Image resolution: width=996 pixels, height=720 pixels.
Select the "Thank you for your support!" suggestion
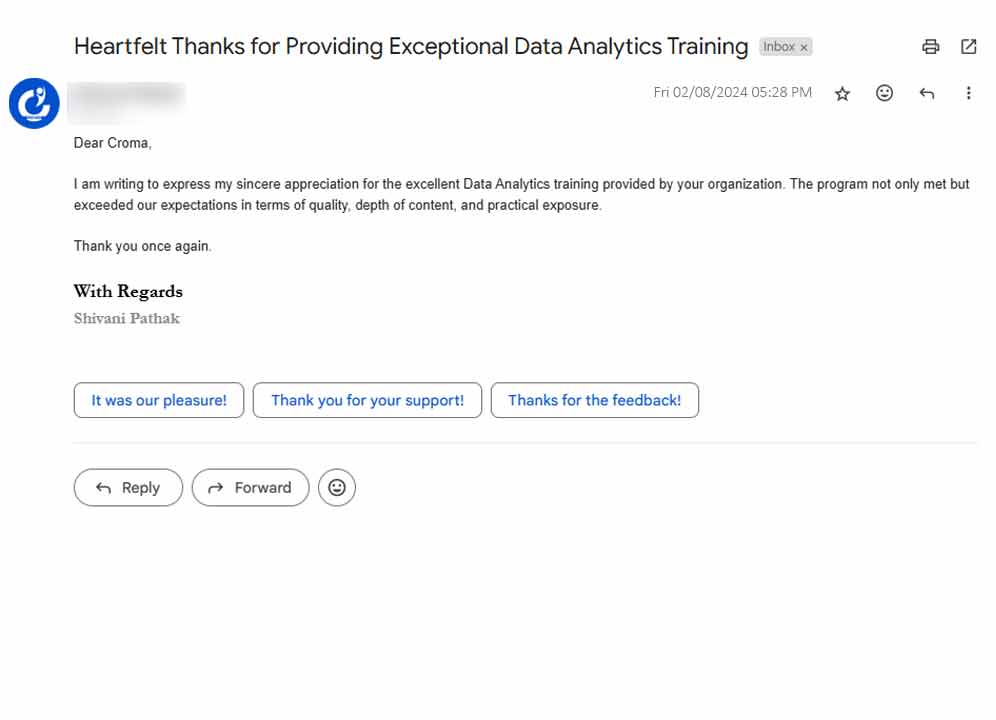tap(367, 400)
